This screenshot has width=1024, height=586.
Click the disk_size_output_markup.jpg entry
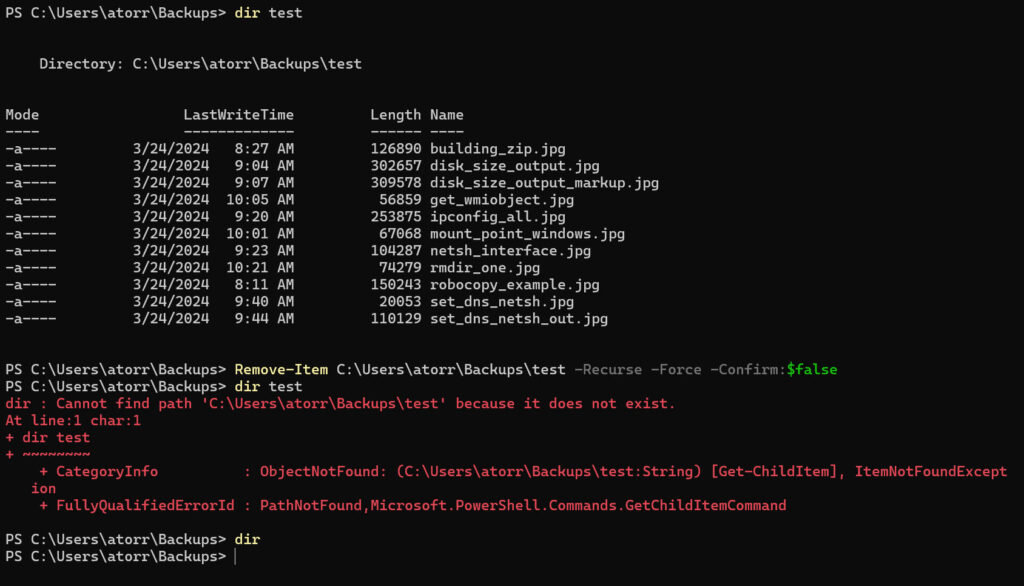(544, 183)
